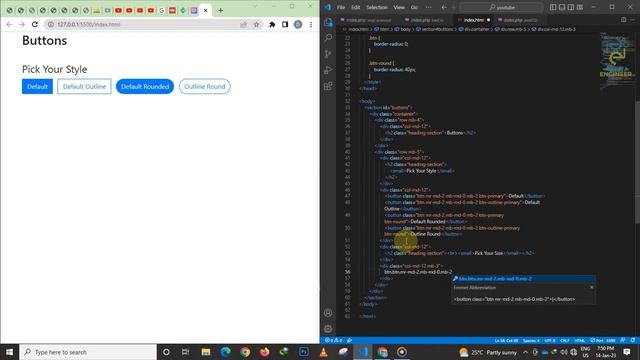
Task: Go forward in Chrome
Action: (x=22, y=24)
